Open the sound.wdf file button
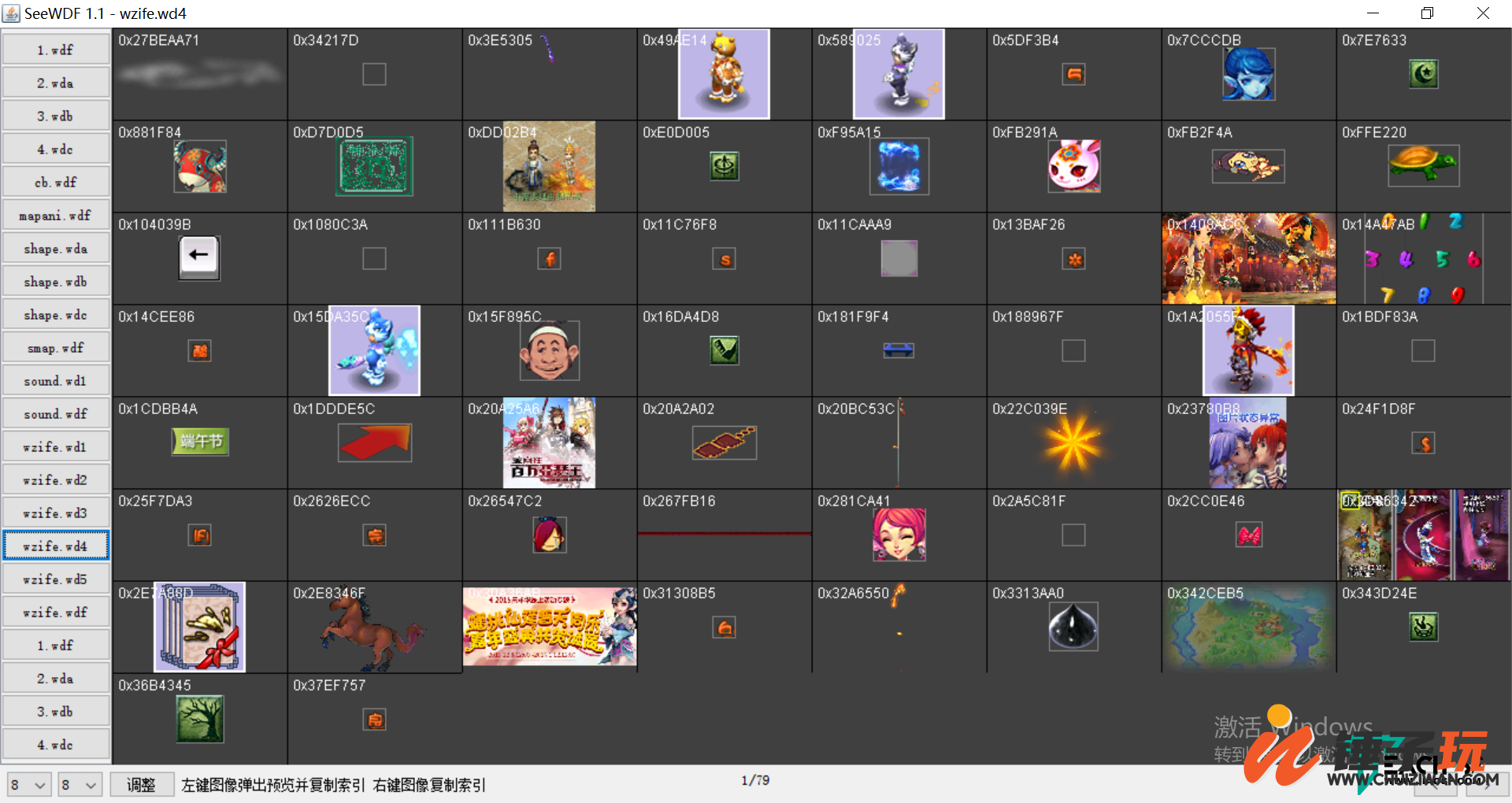Viewport: 1512px width, 803px height. 56,414
